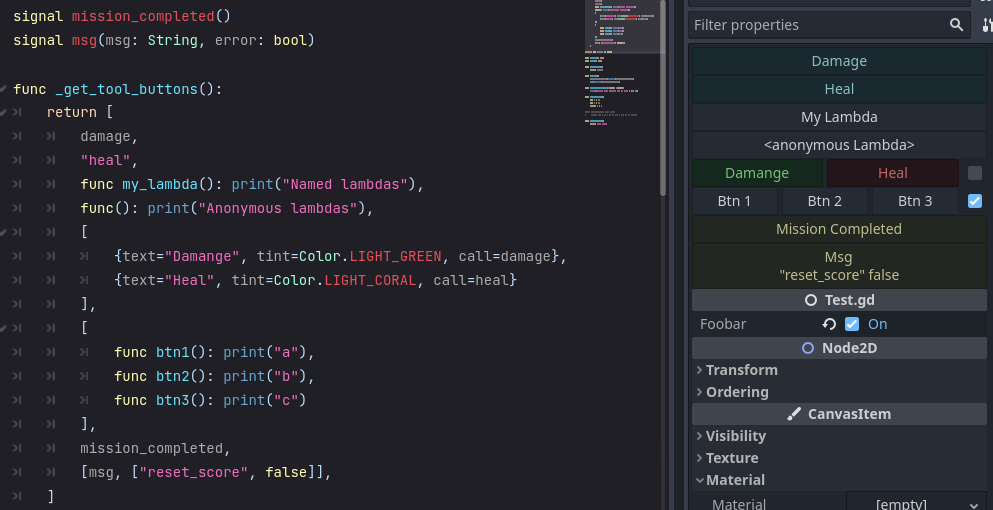Click the CanvasItem brush icon
The image size is (993, 510).
(x=794, y=414)
